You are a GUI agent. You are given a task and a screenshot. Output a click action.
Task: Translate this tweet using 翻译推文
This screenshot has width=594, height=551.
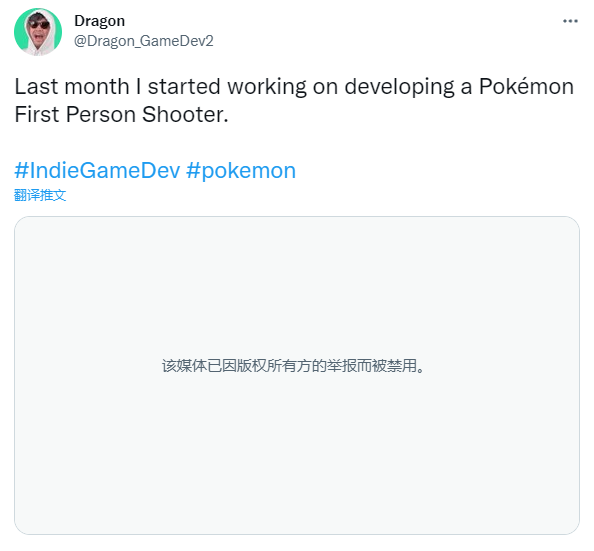pos(40,195)
